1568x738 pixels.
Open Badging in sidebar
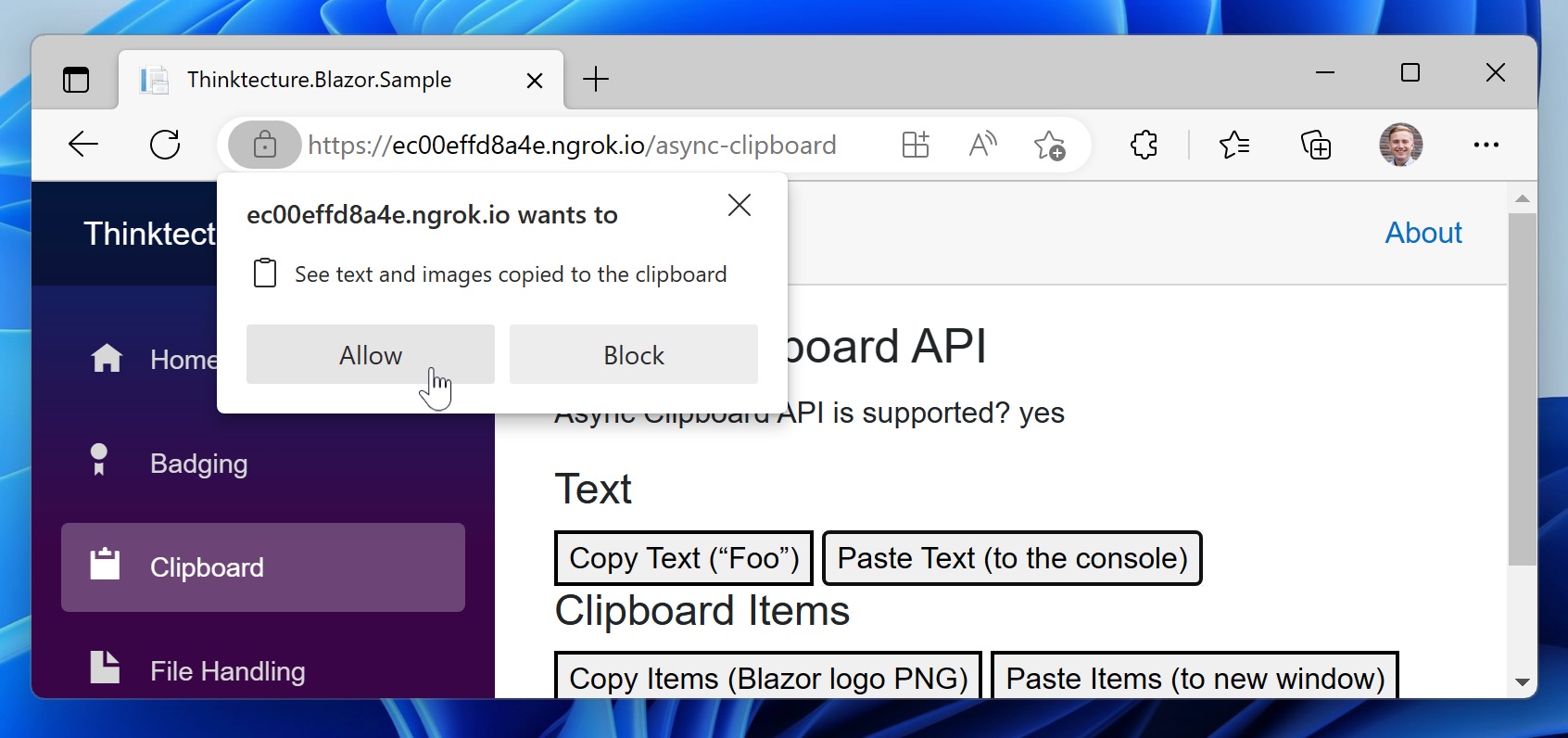click(x=263, y=464)
